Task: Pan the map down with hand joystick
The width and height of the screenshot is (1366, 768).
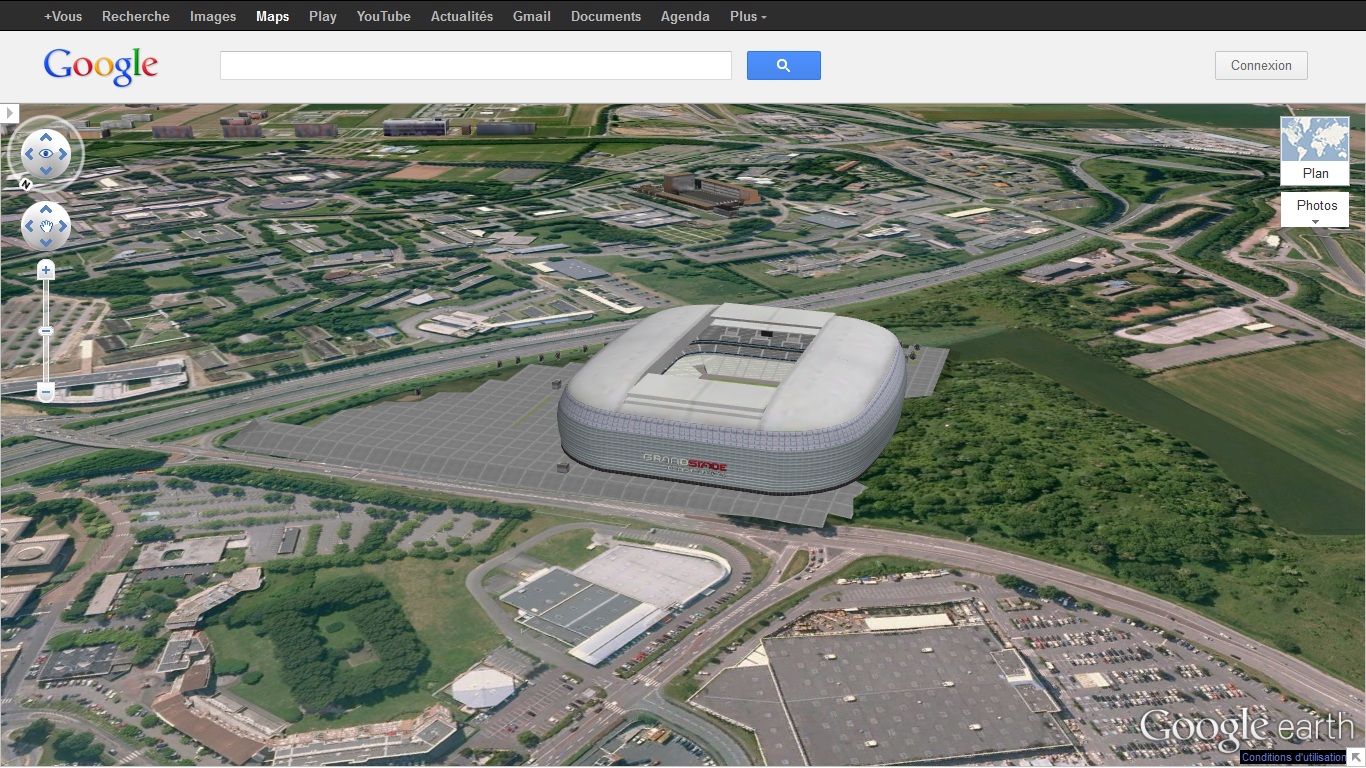Action: (46, 244)
